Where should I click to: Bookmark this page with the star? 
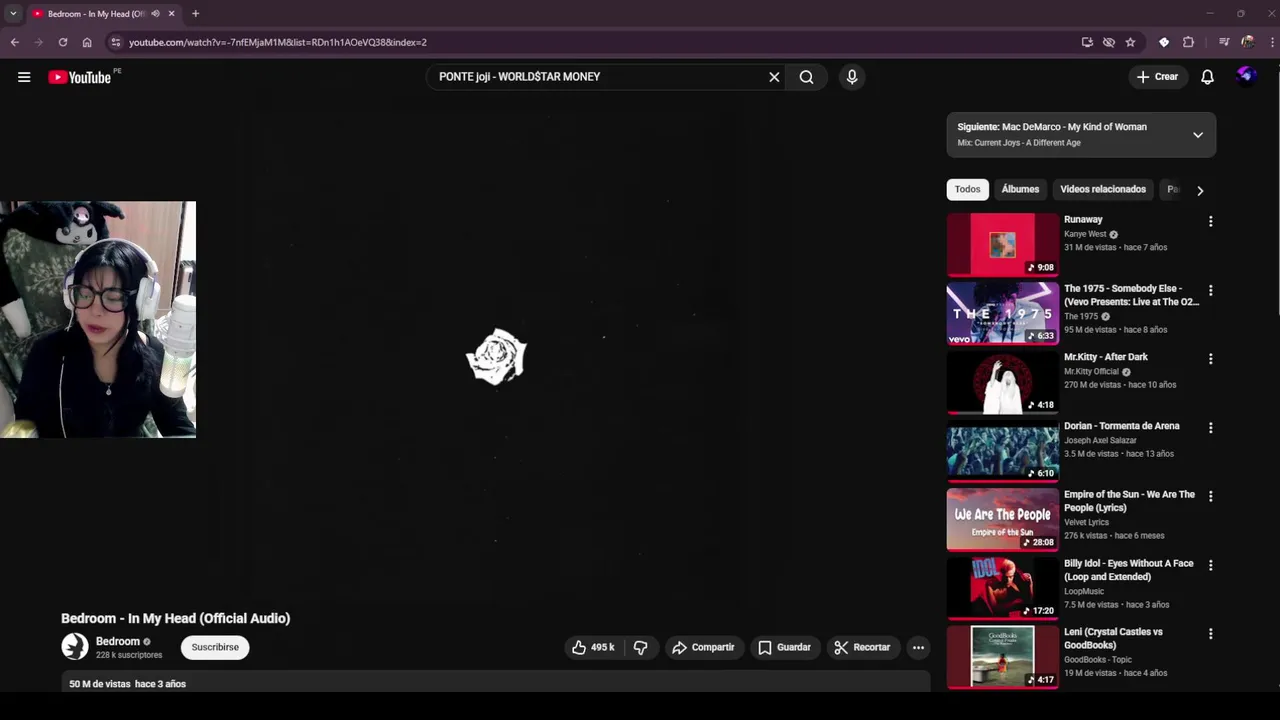click(1130, 42)
